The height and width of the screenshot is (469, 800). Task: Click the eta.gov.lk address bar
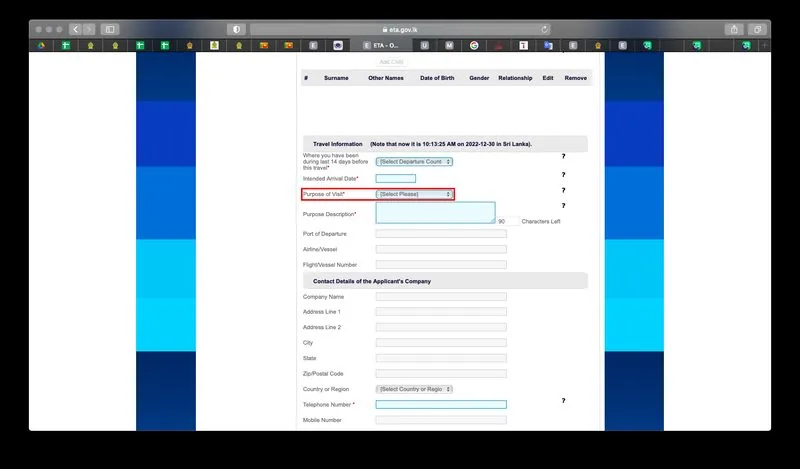[x=400, y=29]
